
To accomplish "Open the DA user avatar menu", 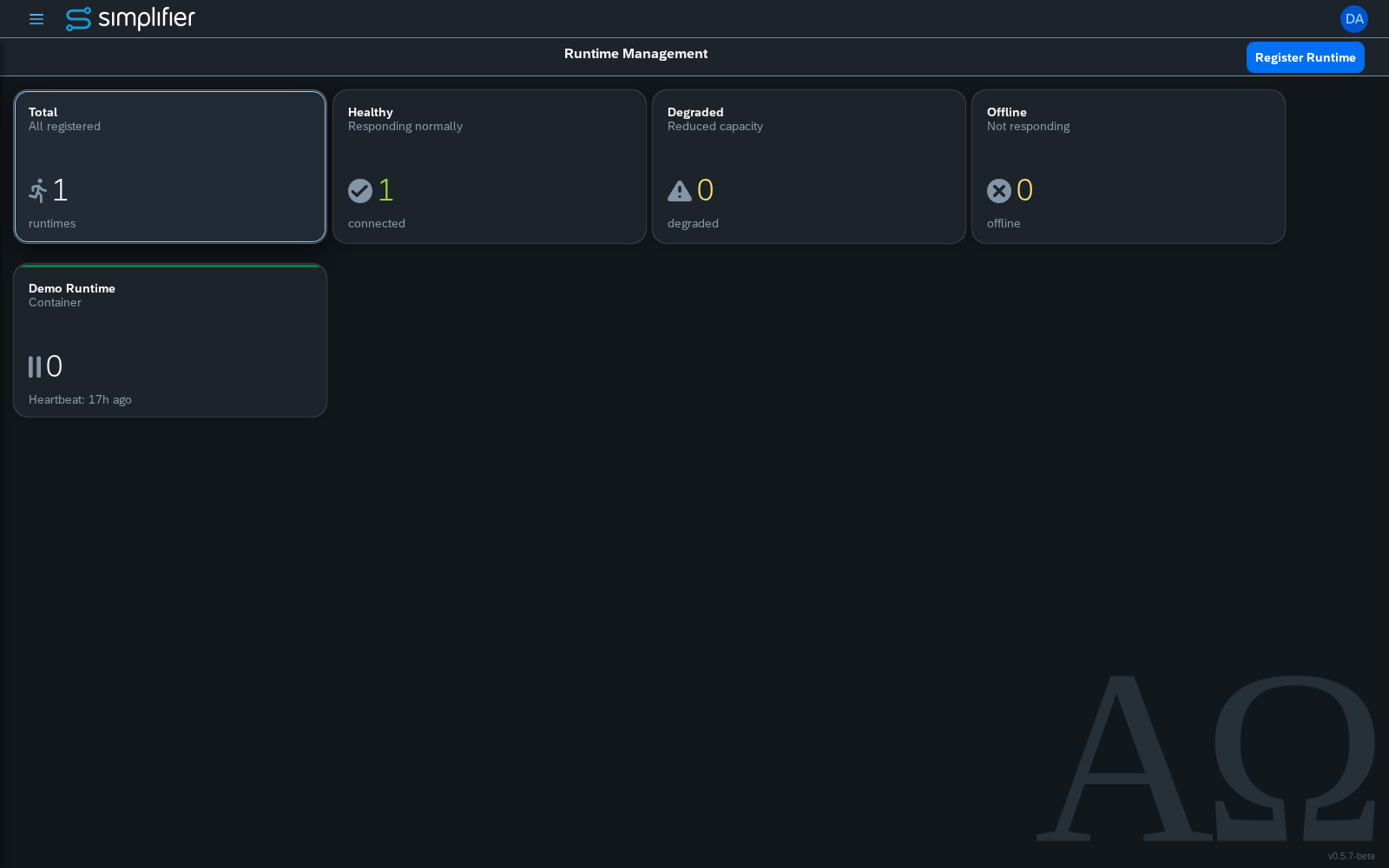I will (x=1354, y=19).
